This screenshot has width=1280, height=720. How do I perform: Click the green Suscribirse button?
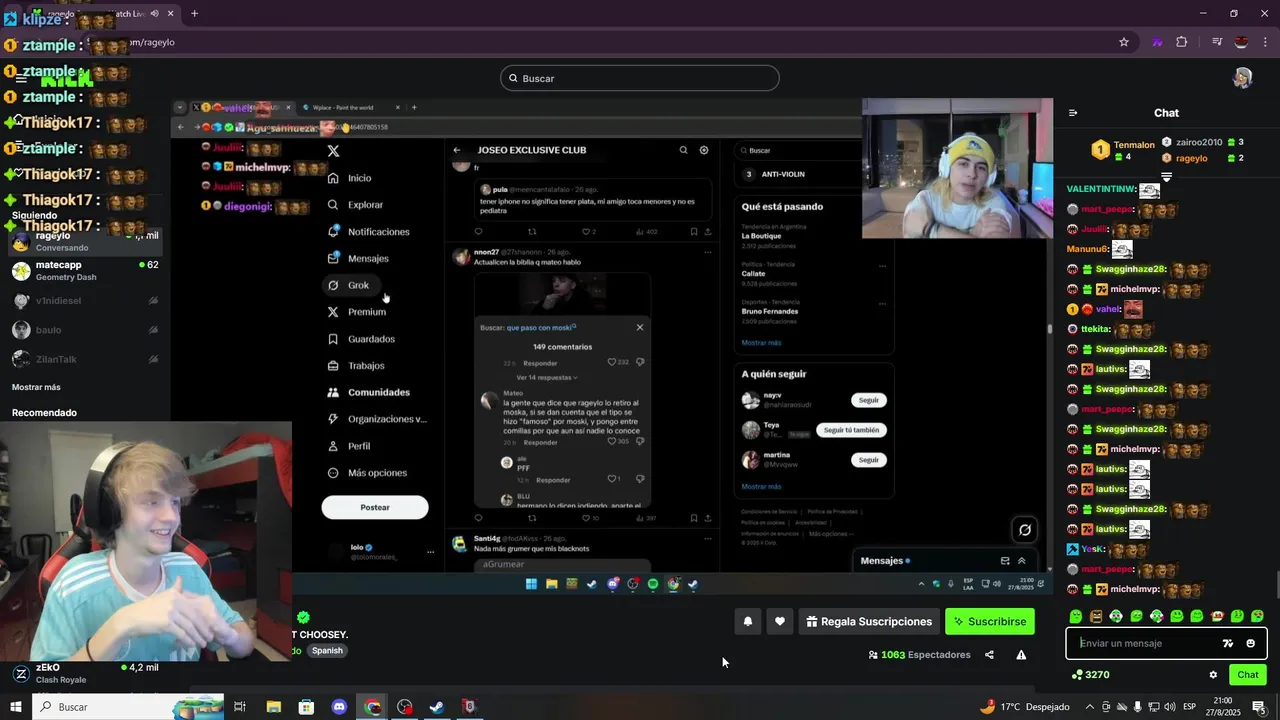coord(990,621)
